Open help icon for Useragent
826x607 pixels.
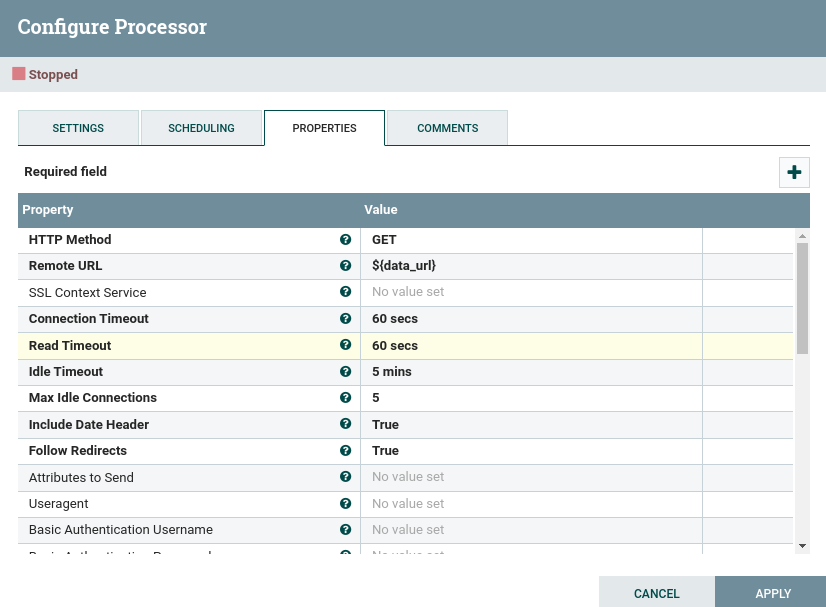pos(346,503)
